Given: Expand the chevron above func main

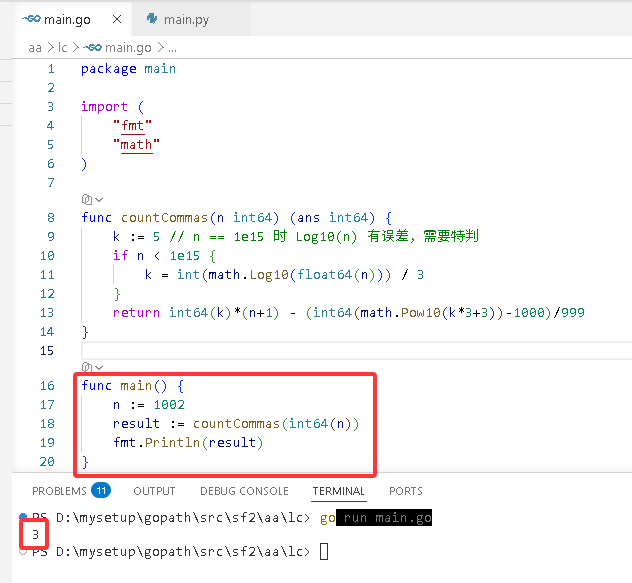Looking at the screenshot, I should point(99,367).
